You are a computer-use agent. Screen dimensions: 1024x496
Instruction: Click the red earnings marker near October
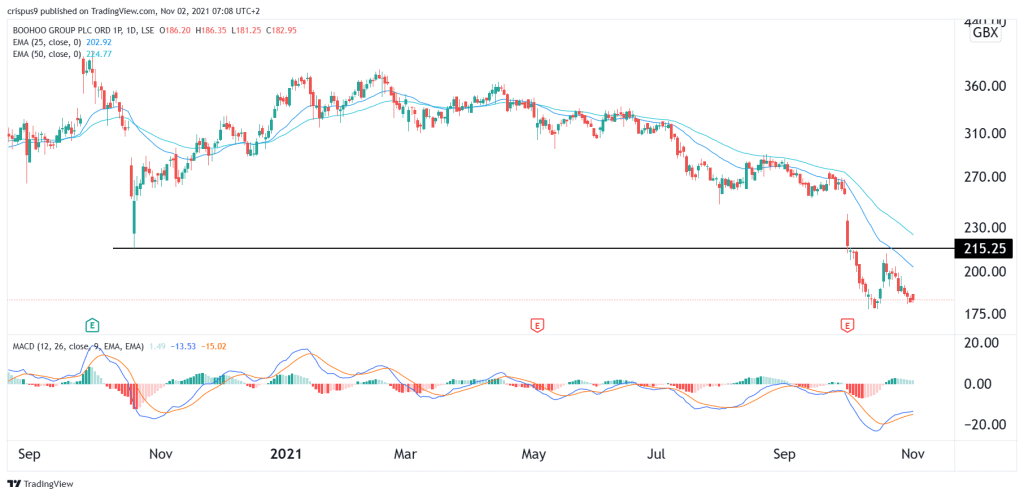point(848,324)
